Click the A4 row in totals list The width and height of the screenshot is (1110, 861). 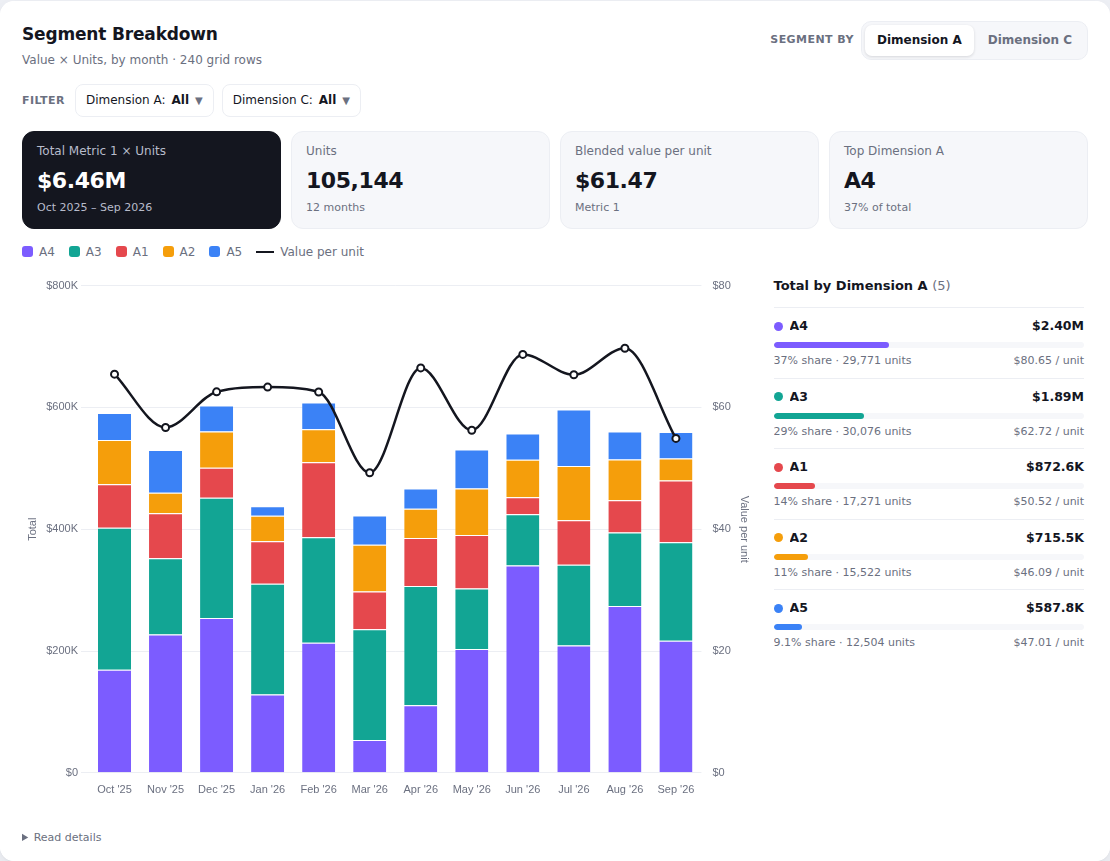pos(929,343)
